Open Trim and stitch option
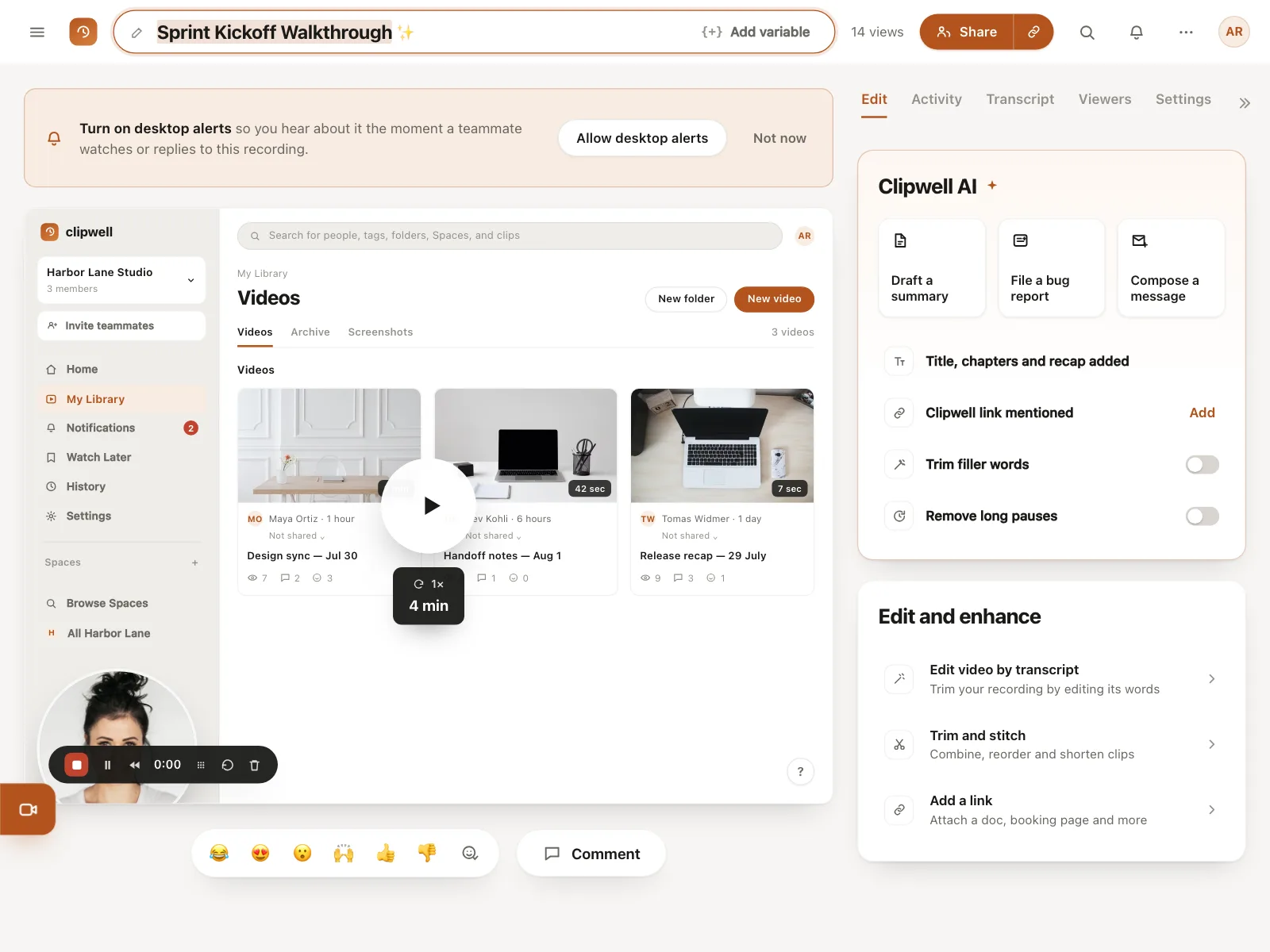The width and height of the screenshot is (1270, 952). (1052, 744)
